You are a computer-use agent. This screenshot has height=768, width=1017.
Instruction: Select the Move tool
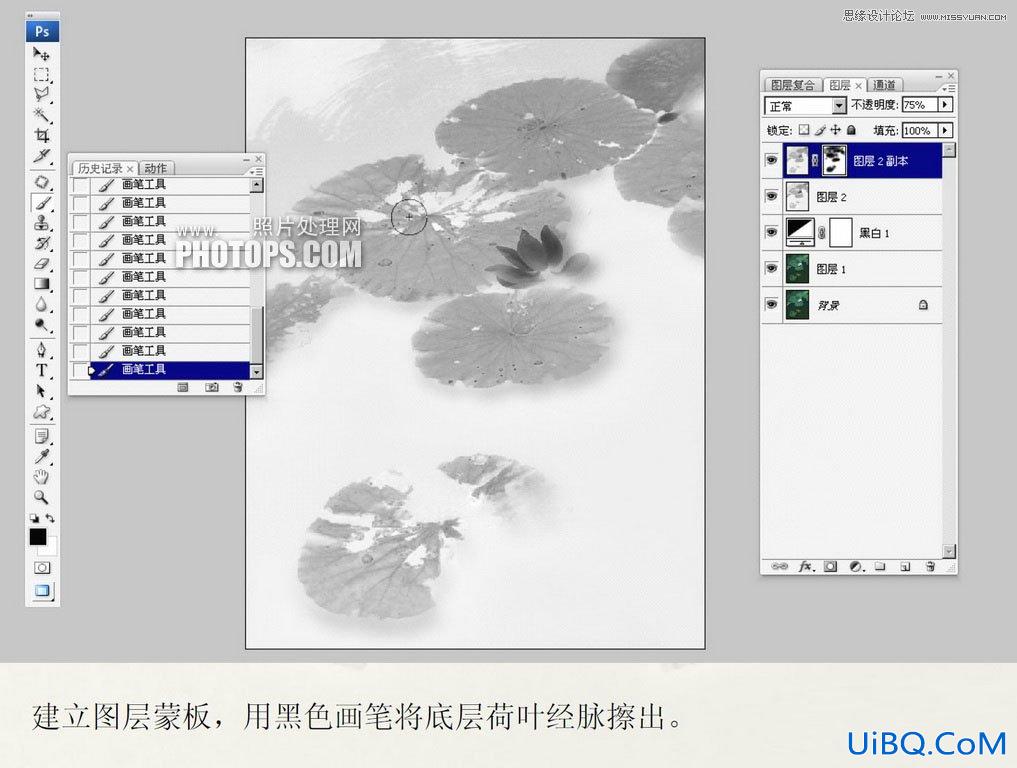(x=42, y=53)
